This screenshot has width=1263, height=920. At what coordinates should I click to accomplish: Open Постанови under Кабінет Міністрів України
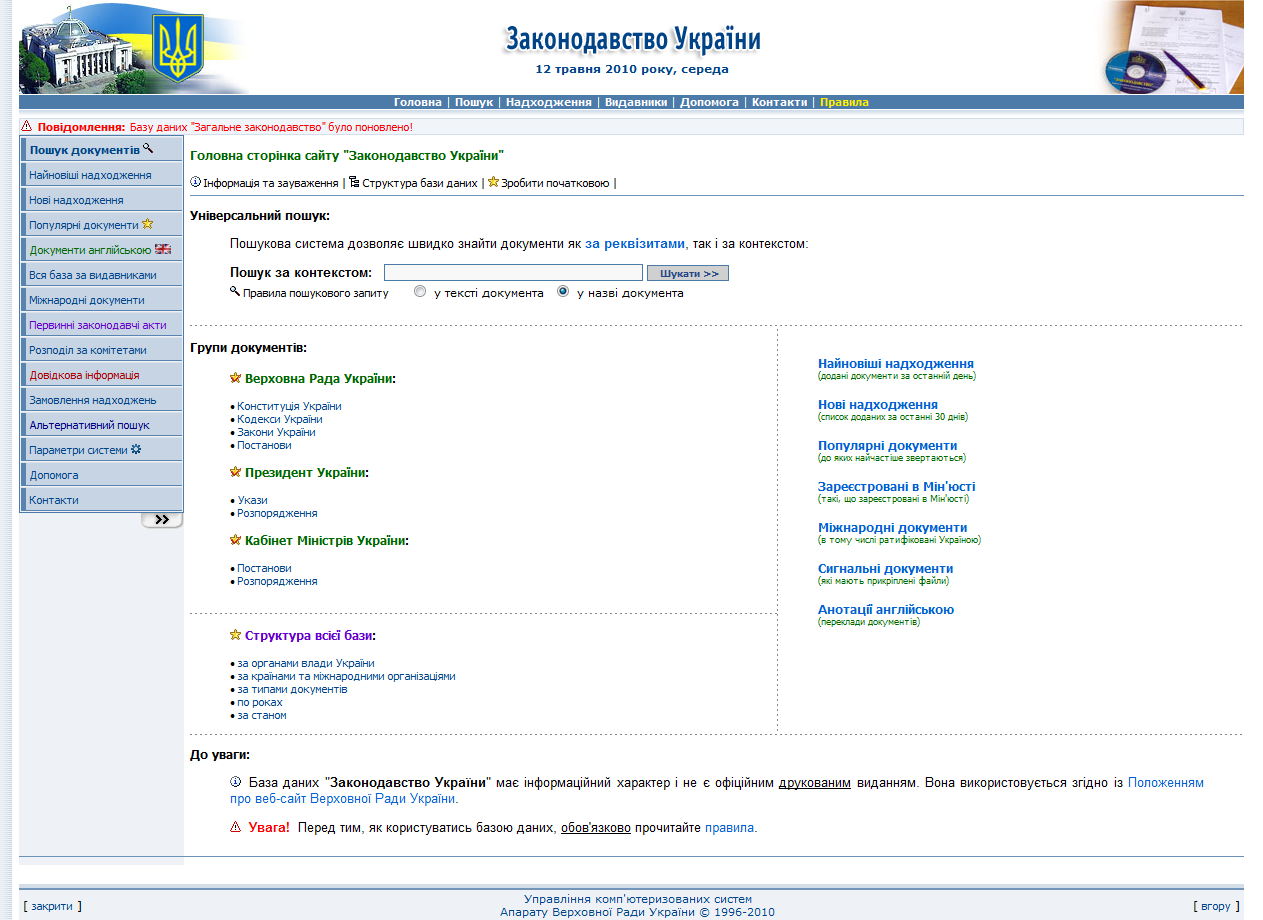coord(264,568)
